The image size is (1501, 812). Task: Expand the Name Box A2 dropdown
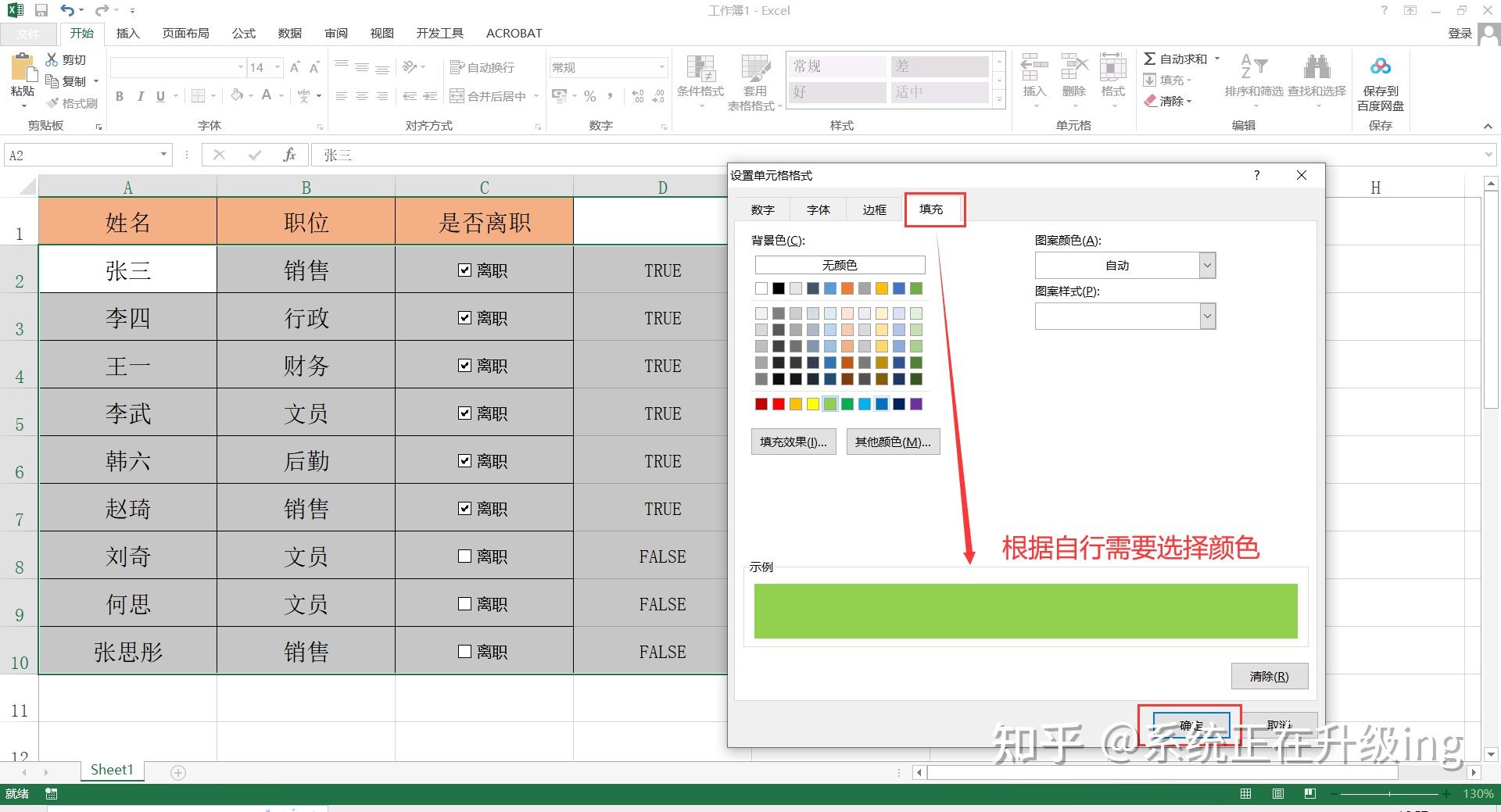pyautogui.click(x=163, y=155)
